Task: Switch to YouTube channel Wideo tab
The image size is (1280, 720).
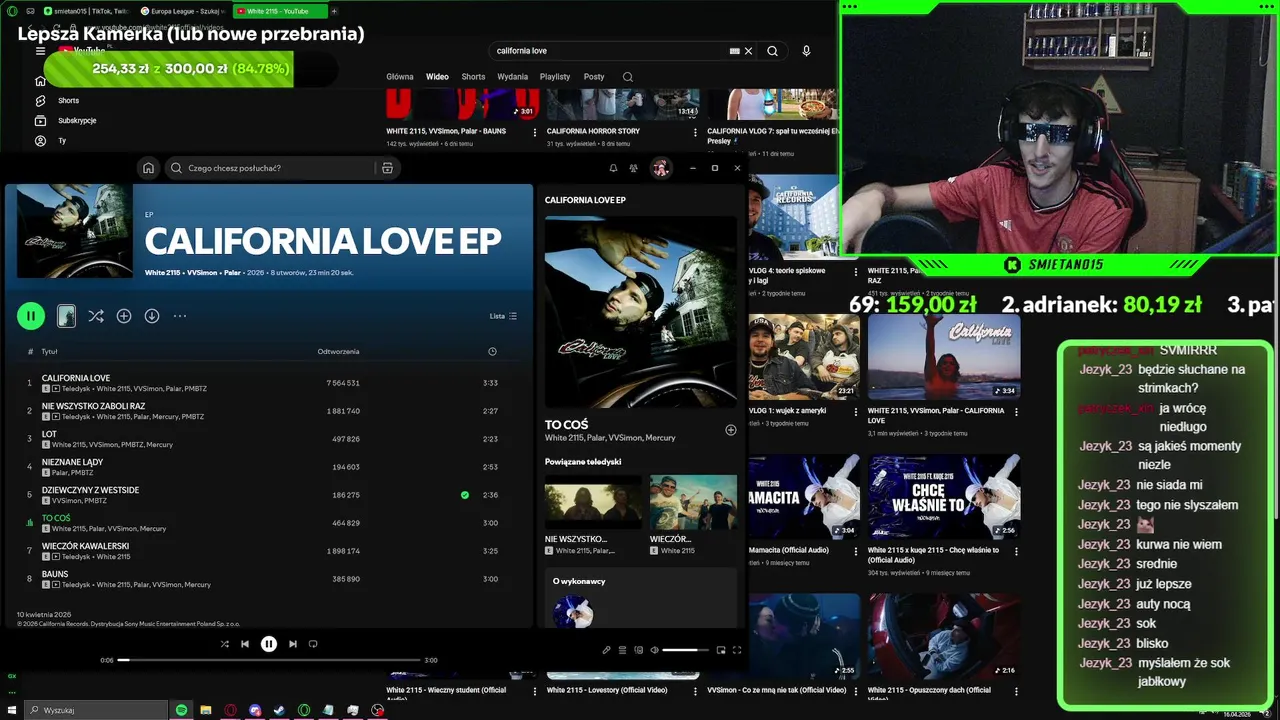Action: (437, 77)
